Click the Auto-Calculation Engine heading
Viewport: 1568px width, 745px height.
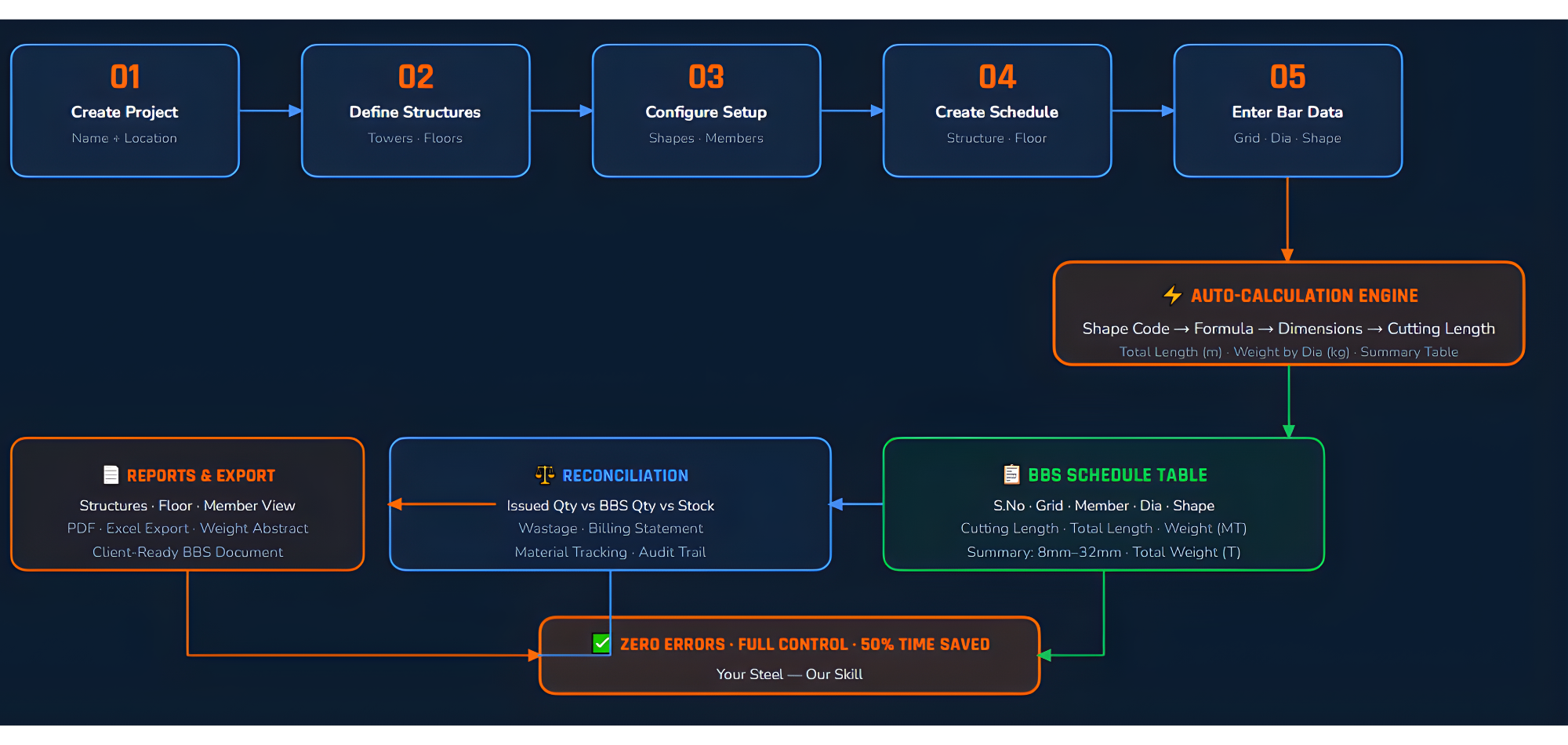click(1304, 296)
